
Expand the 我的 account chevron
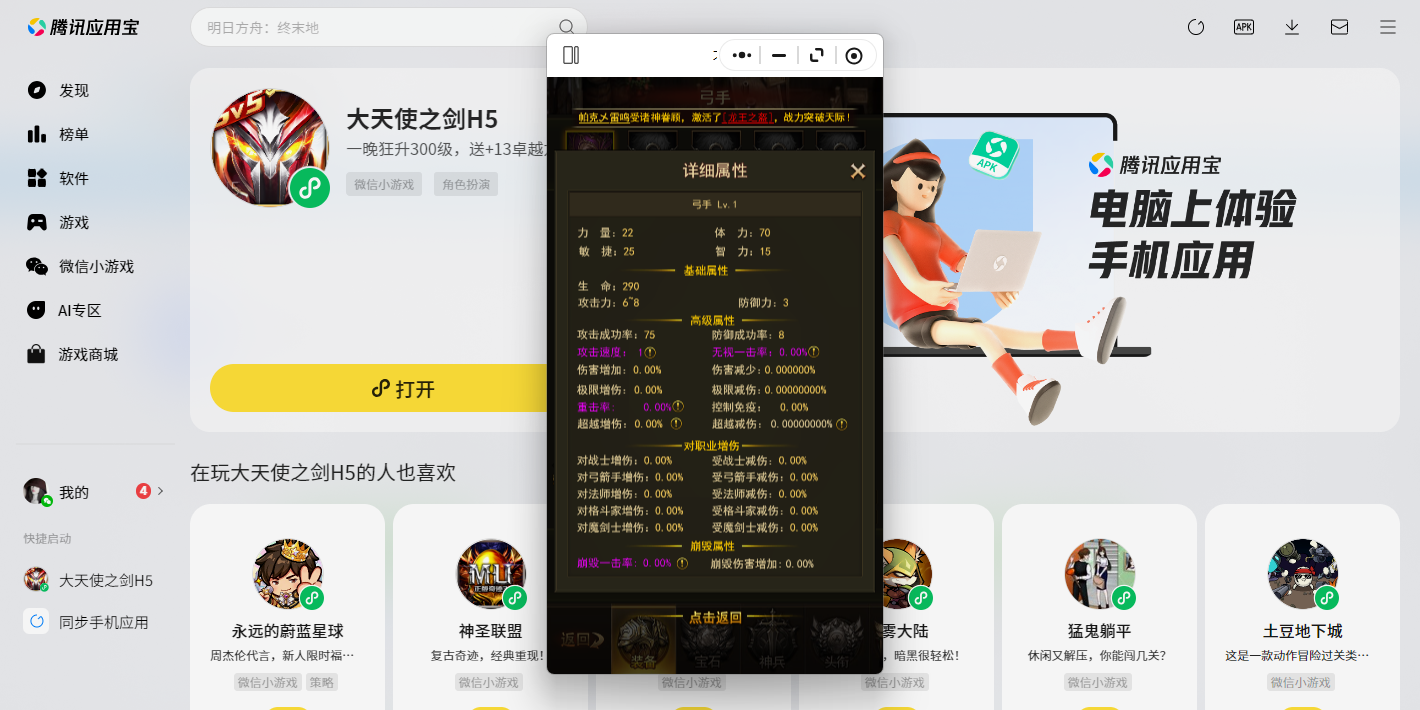click(161, 491)
